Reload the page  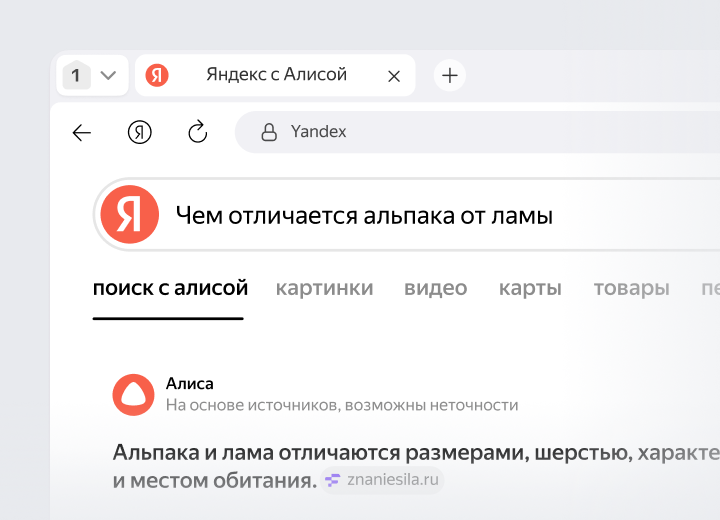pyautogui.click(x=198, y=132)
